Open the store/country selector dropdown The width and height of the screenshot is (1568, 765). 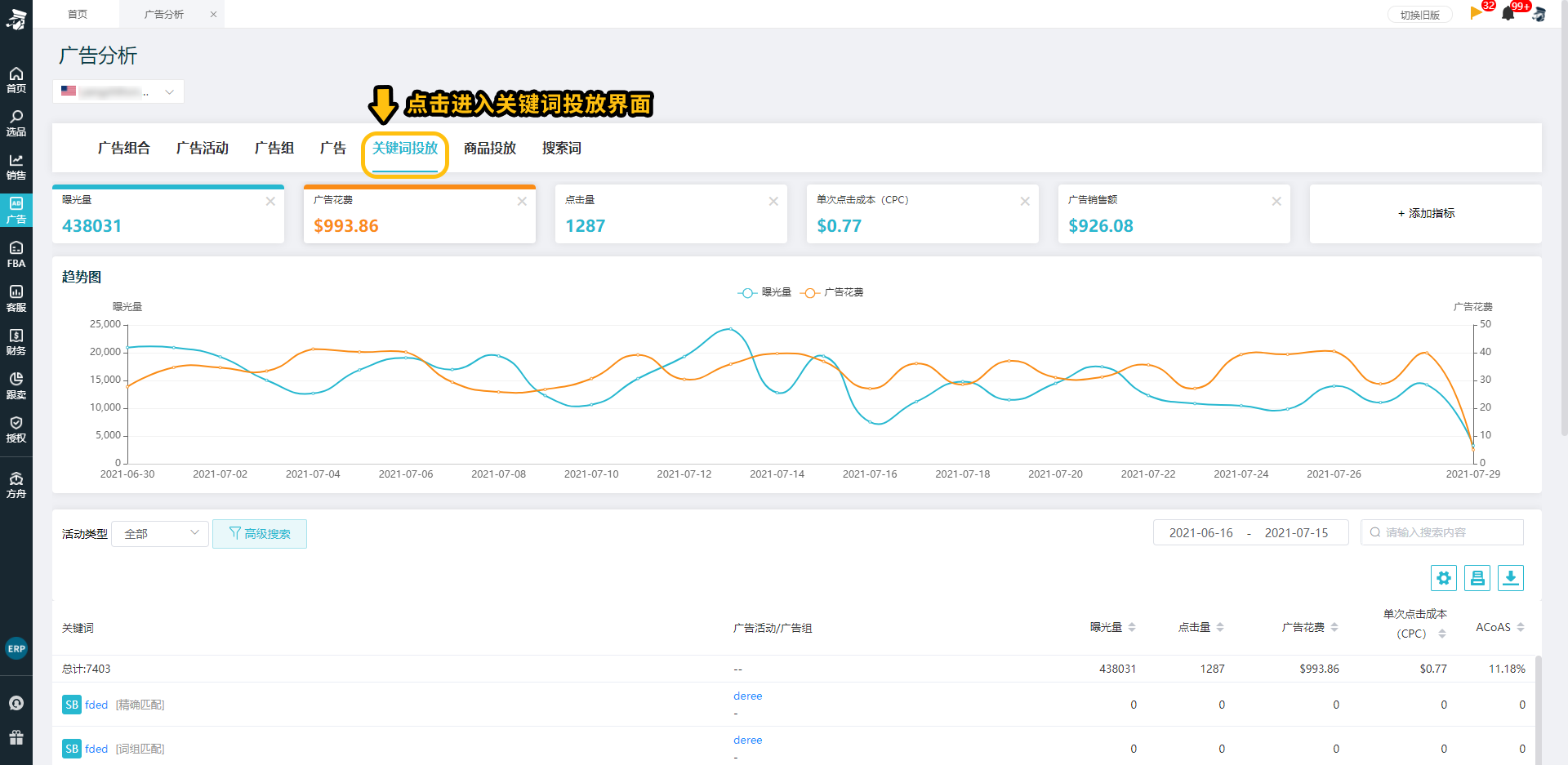pyautogui.click(x=118, y=91)
